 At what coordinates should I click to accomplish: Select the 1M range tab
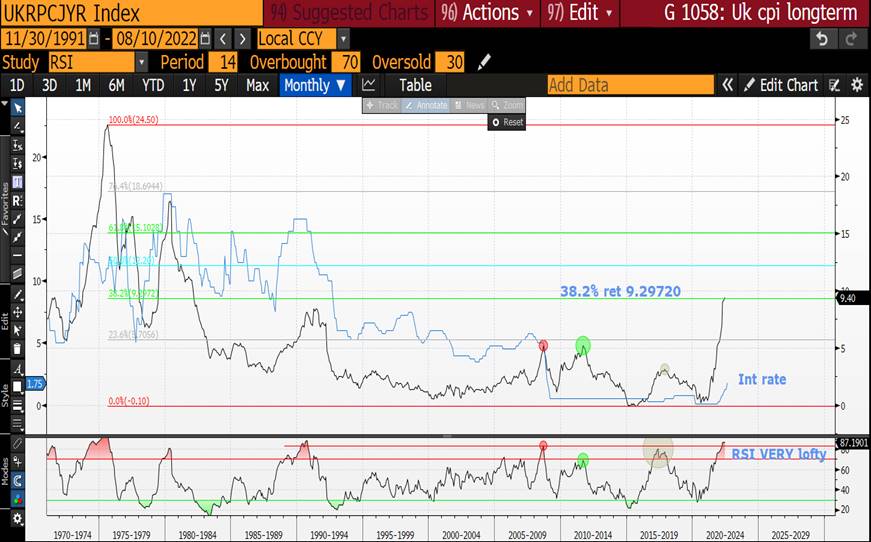[83, 85]
